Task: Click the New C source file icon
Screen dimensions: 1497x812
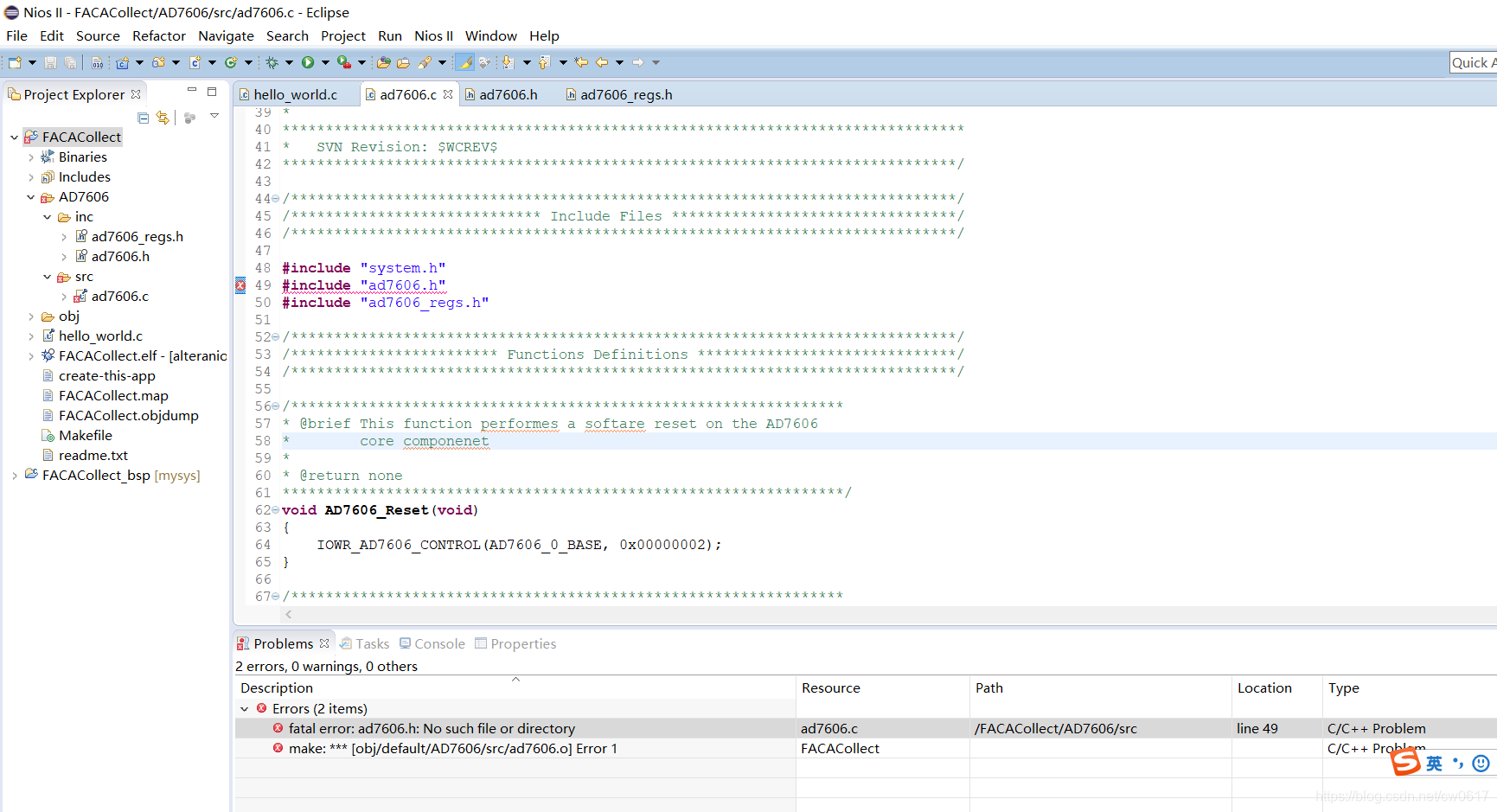Action: [195, 62]
